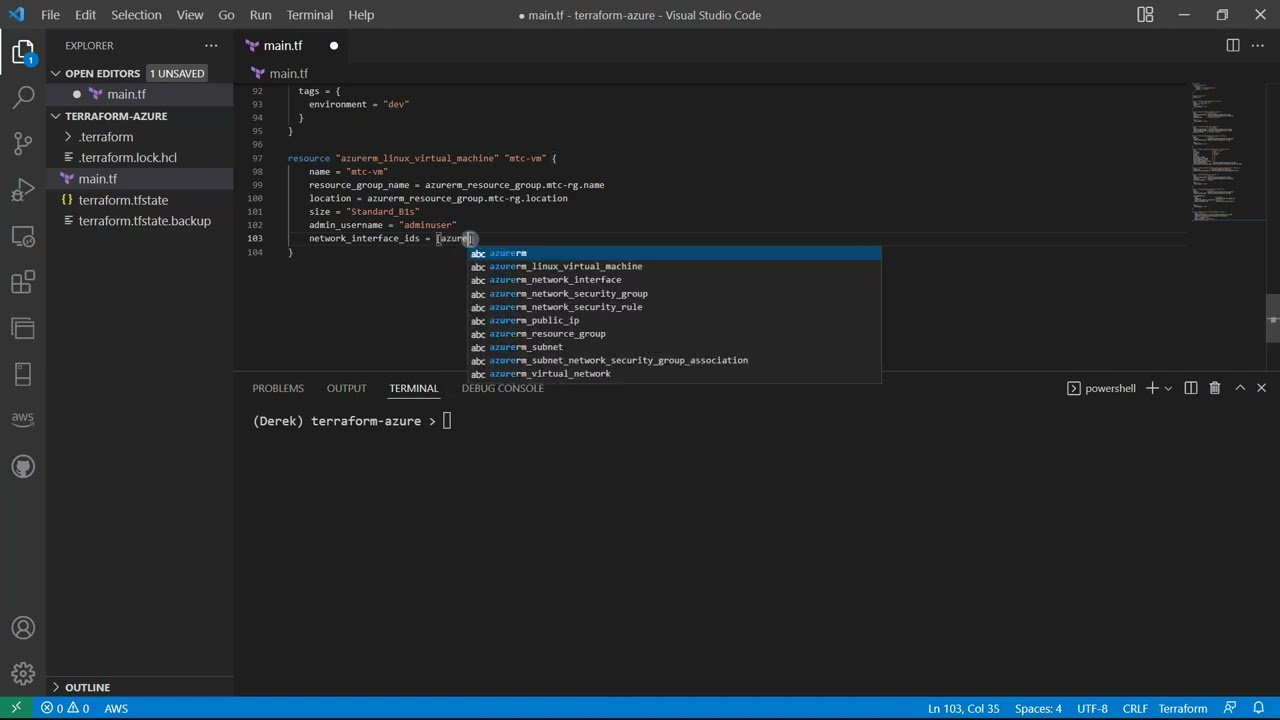The height and width of the screenshot is (720, 1280).
Task: Open the Edit menu
Action: pyautogui.click(x=86, y=14)
